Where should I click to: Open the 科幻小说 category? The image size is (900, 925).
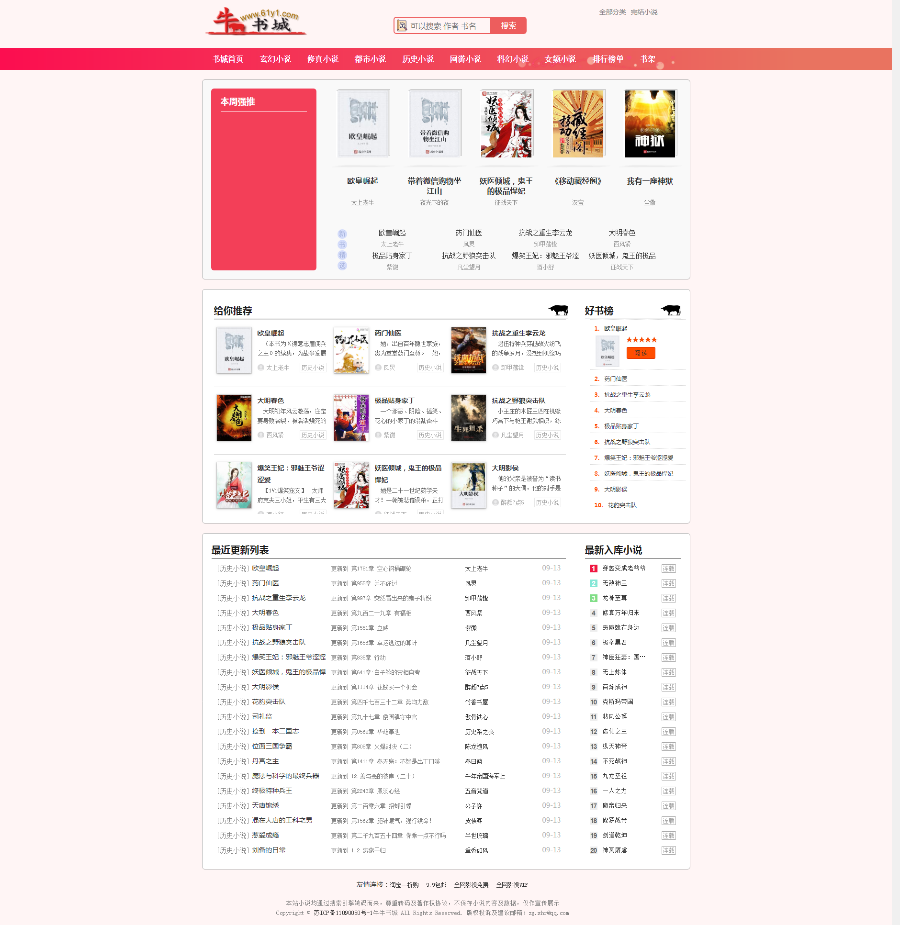[x=513, y=59]
